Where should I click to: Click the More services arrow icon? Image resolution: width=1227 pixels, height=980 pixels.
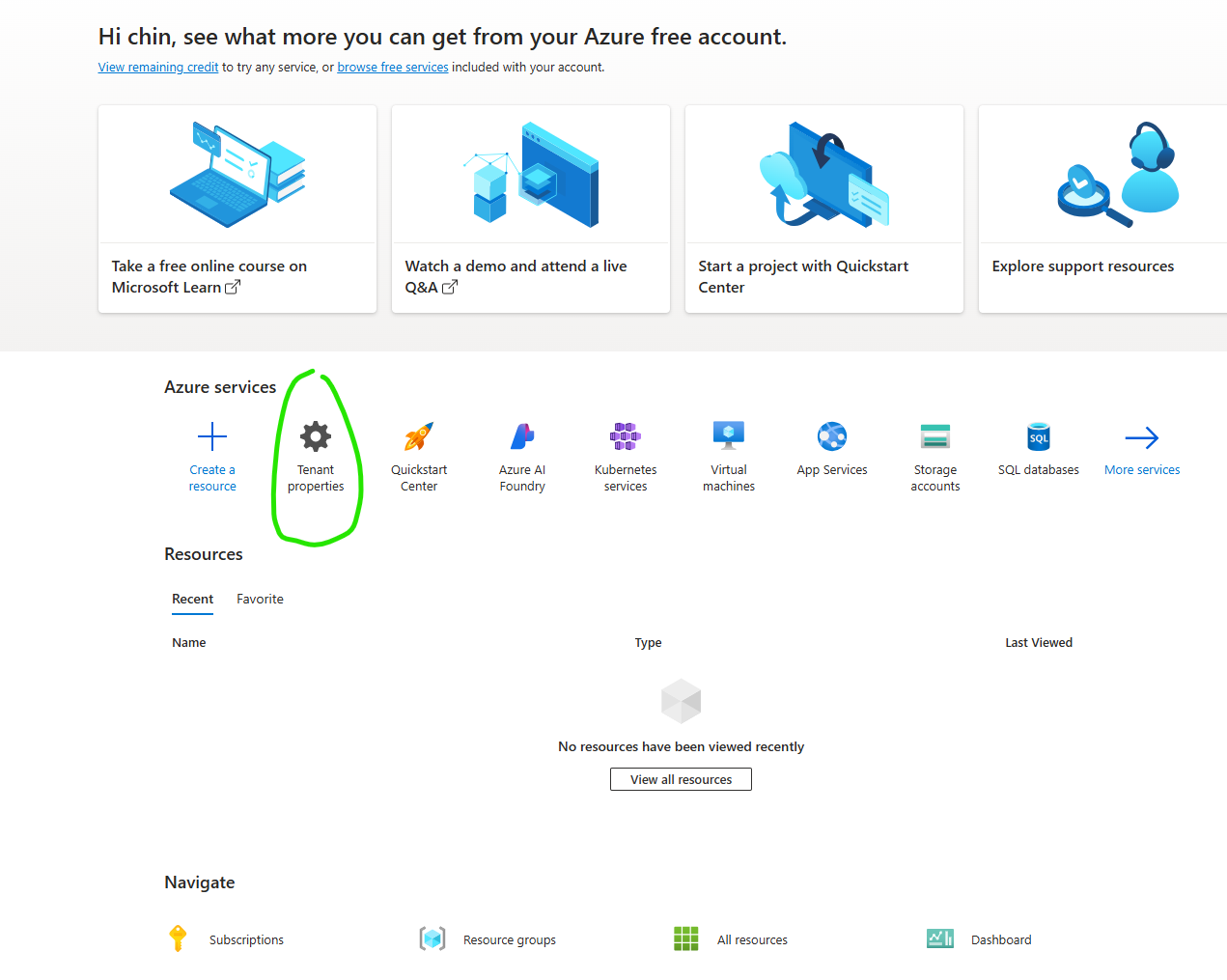(x=1142, y=437)
